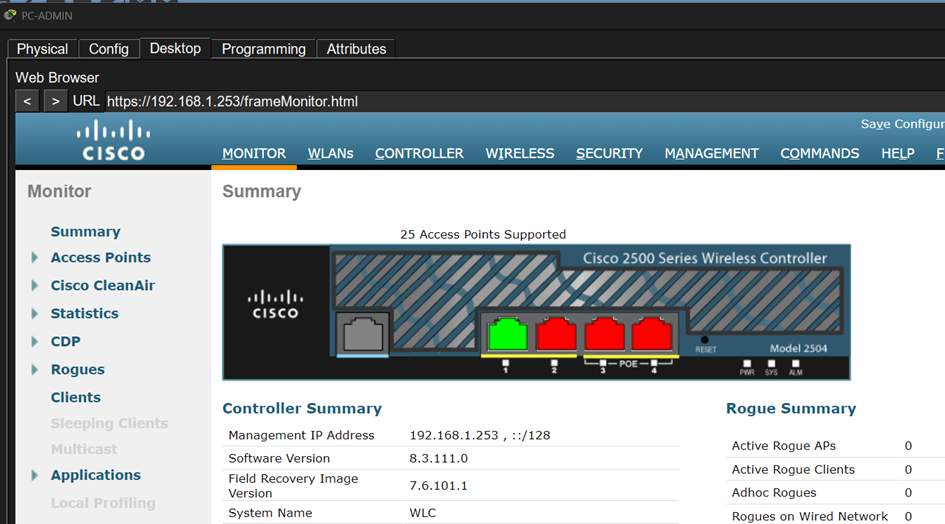Open the Rogues sidebar link
Image resolution: width=945 pixels, height=524 pixels.
(x=77, y=370)
